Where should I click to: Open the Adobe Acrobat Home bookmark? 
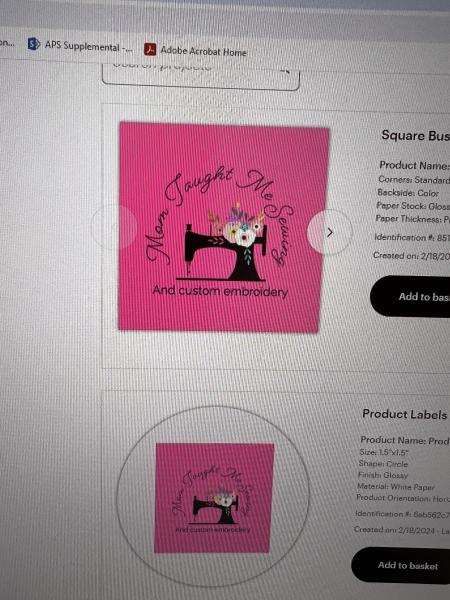pyautogui.click(x=195, y=50)
